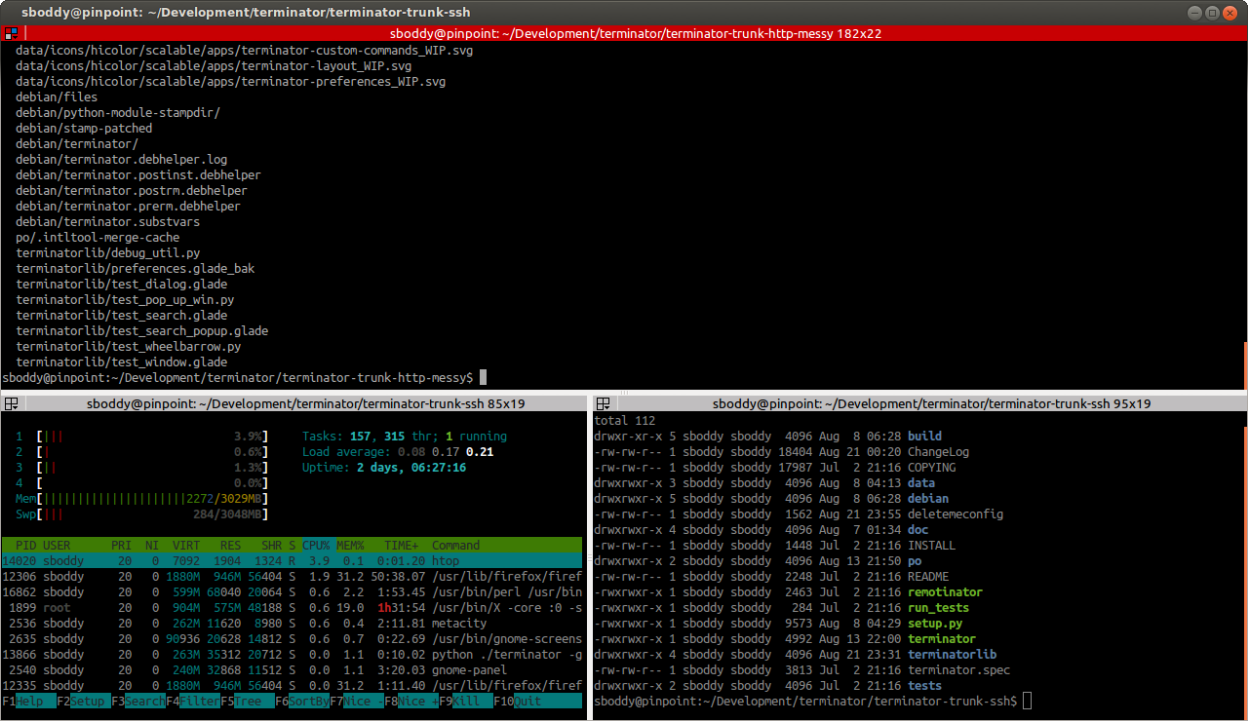1248x721 pixels.
Task: Select the firefox process row with PID 12306
Action: (x=290, y=577)
